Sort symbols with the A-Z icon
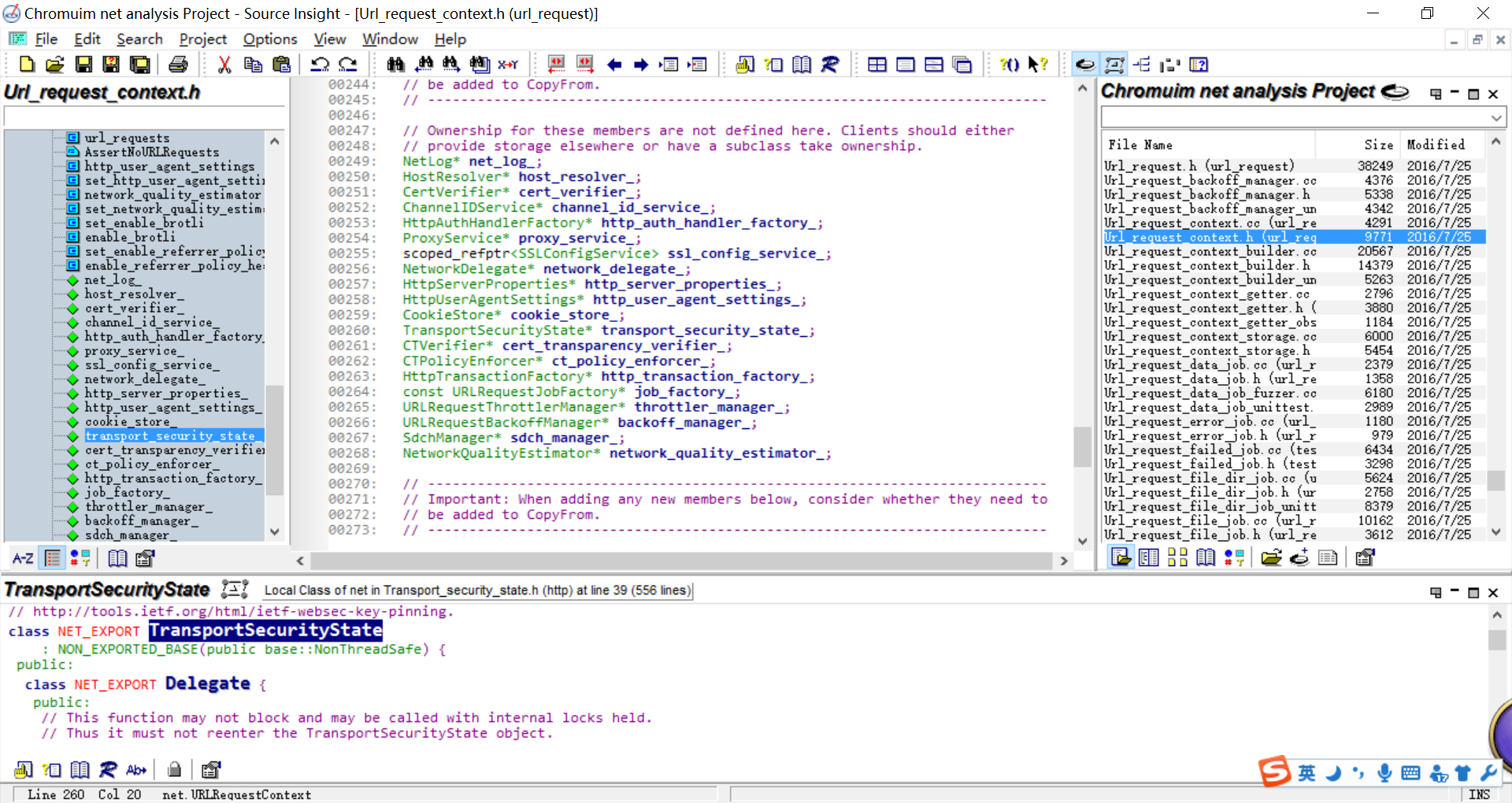Screen dimensions: 1512x803 pos(23,558)
